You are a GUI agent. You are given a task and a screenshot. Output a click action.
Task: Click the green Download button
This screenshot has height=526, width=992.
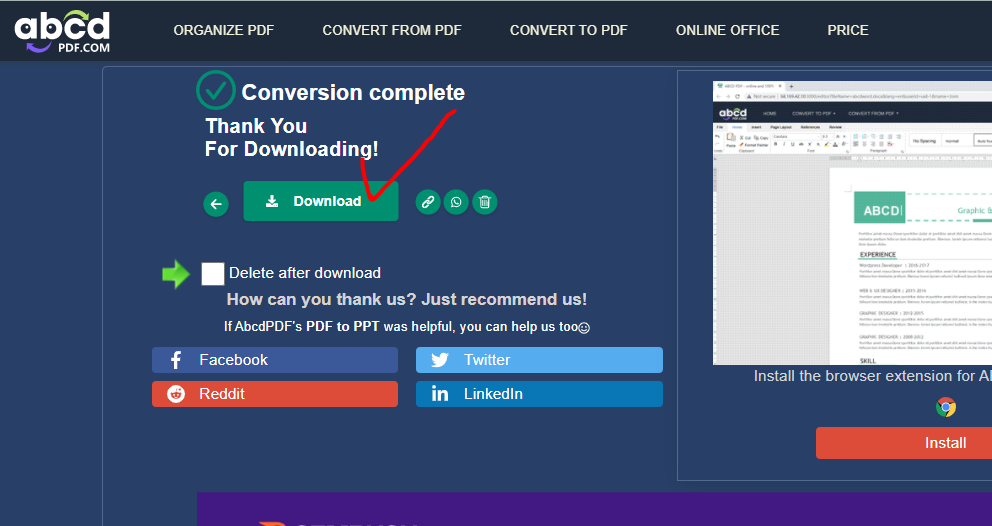pos(321,201)
